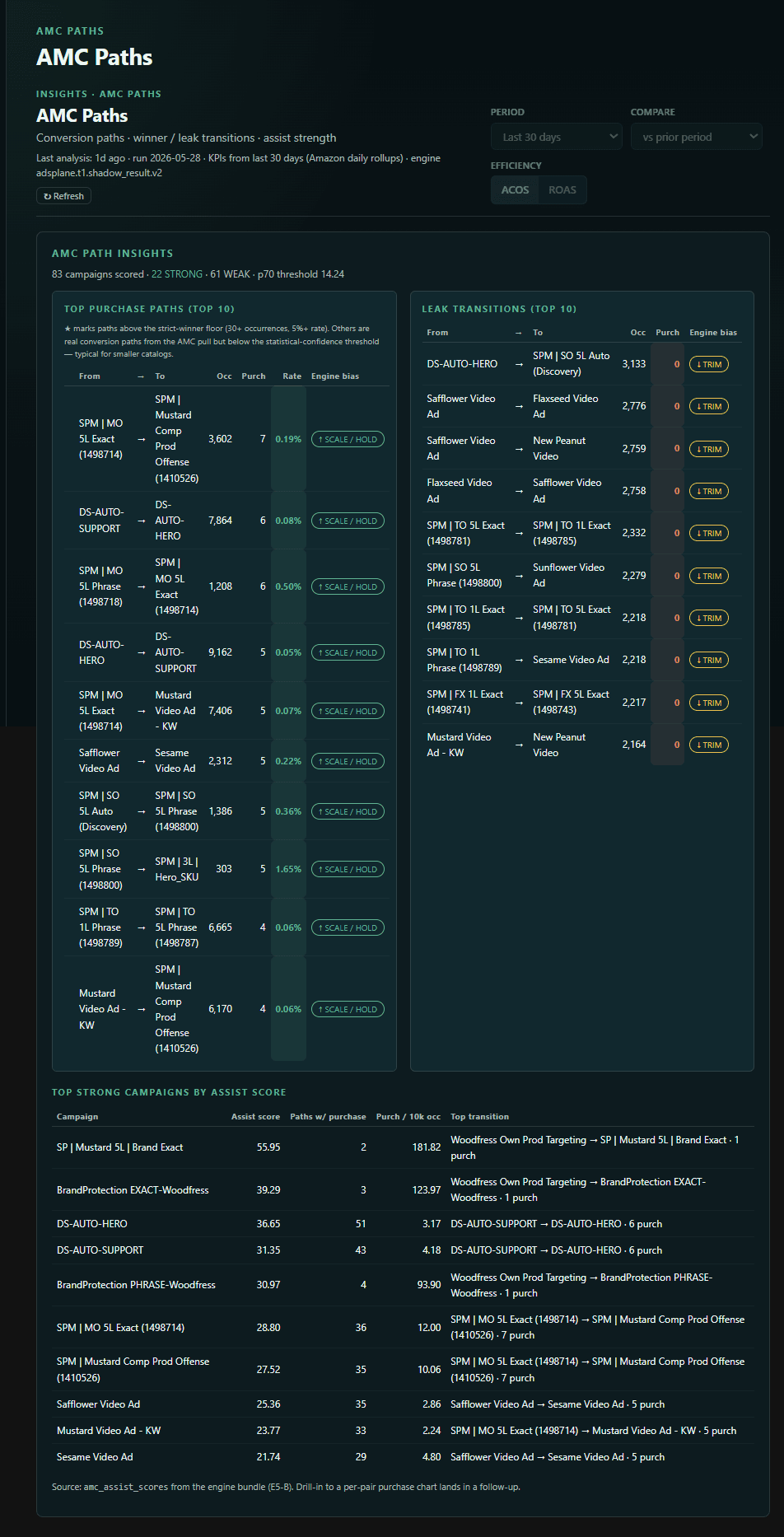Image resolution: width=784 pixels, height=1537 pixels.
Task: Click the 'Top transition' column header
Action: coord(479,1117)
